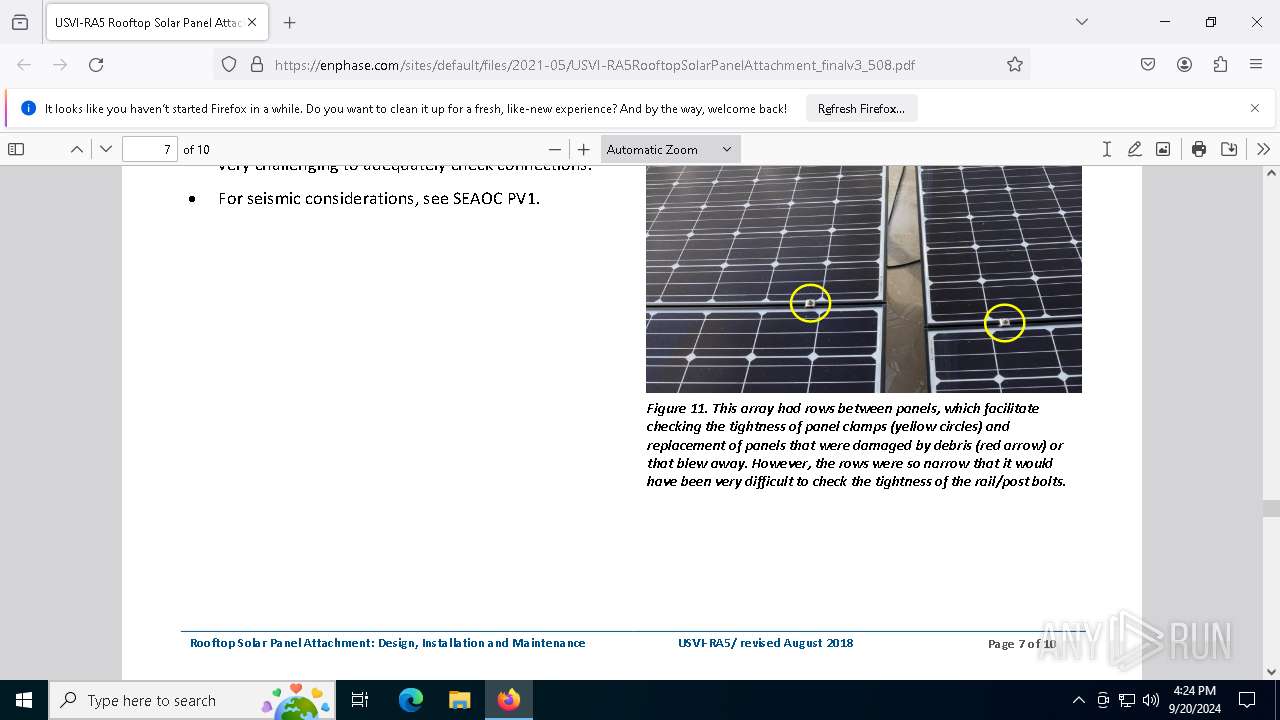Screen dimensions: 1280x720
Task: Select the USVI-RA5 Rooftop Solar Panel tab
Action: pos(146,22)
